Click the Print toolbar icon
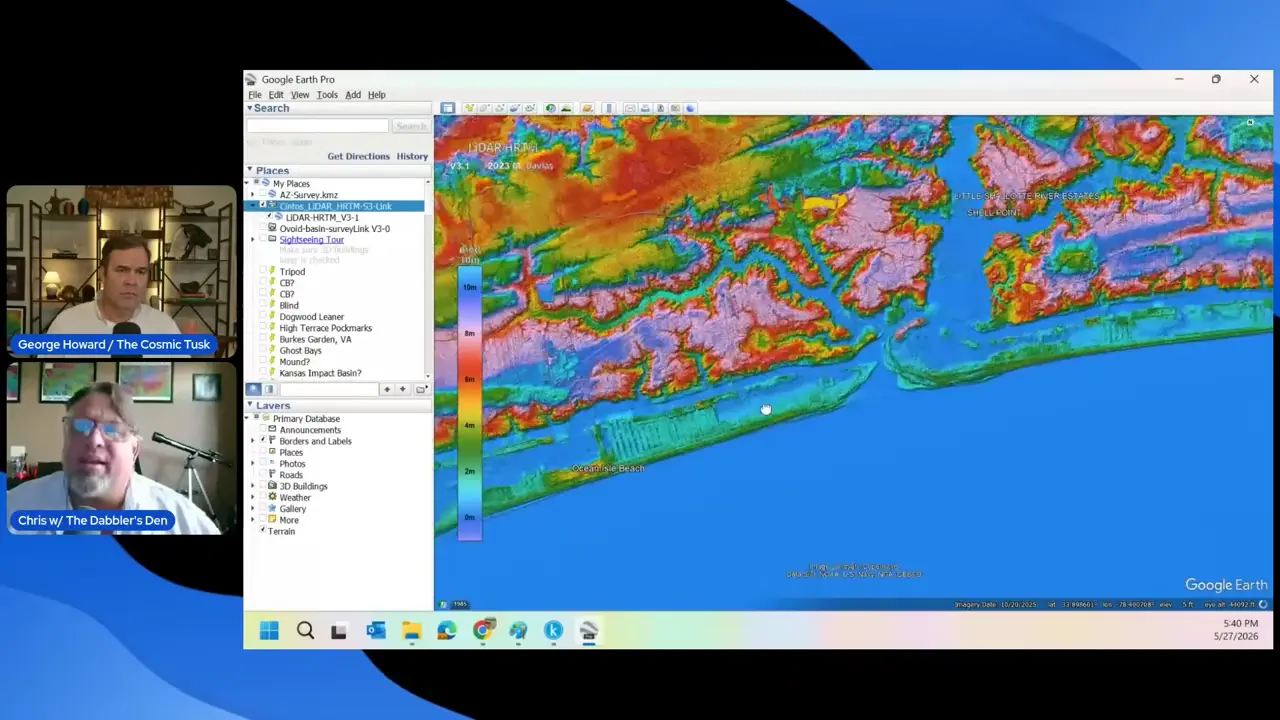 tap(645, 108)
